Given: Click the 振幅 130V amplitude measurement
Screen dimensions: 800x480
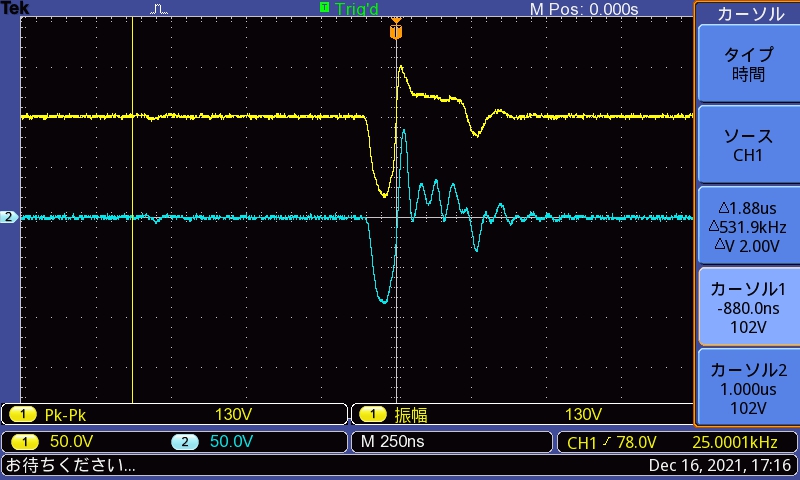Looking at the screenshot, I should click(522, 414).
